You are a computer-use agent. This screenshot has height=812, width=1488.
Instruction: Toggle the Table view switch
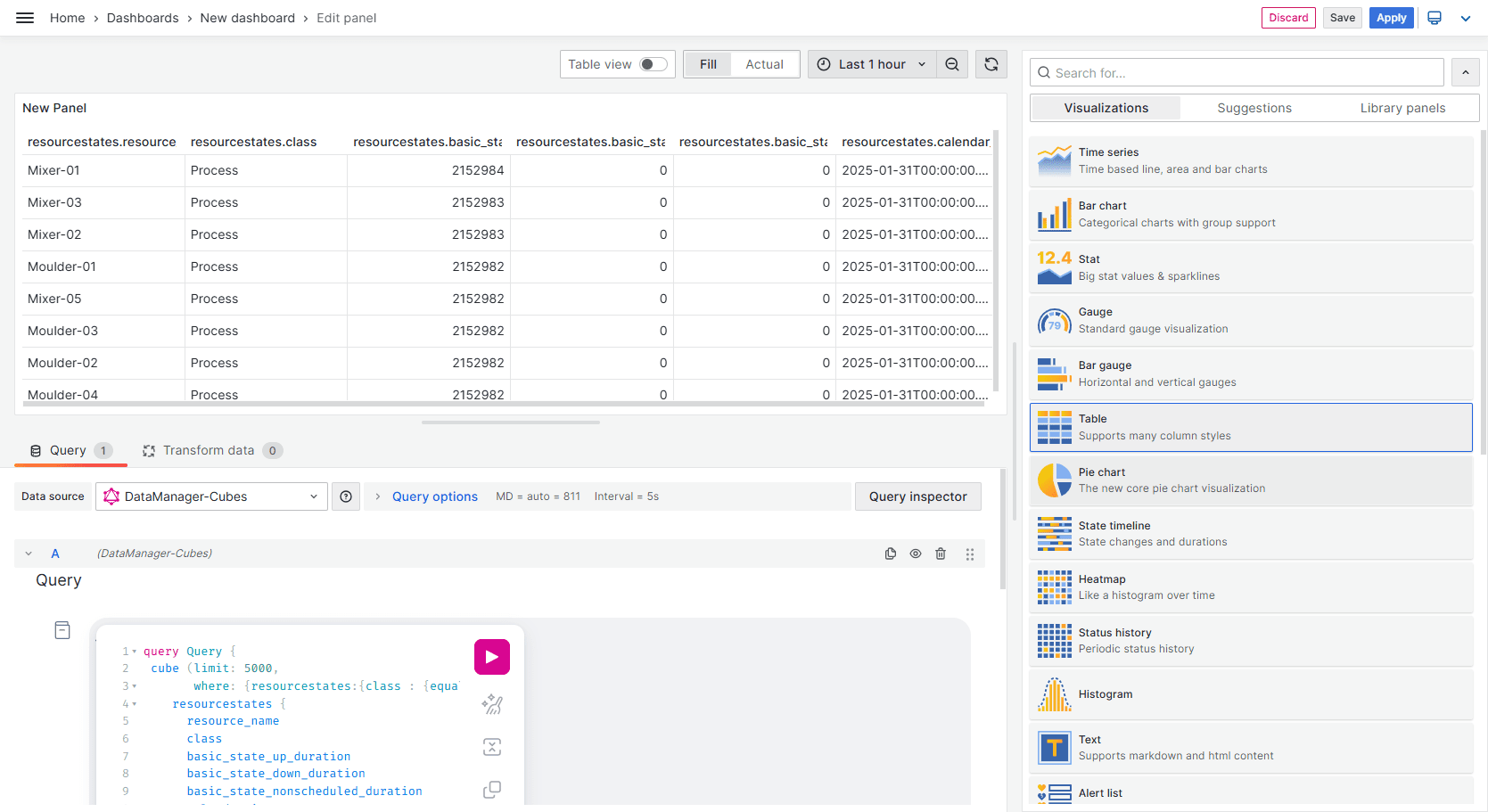coord(653,64)
